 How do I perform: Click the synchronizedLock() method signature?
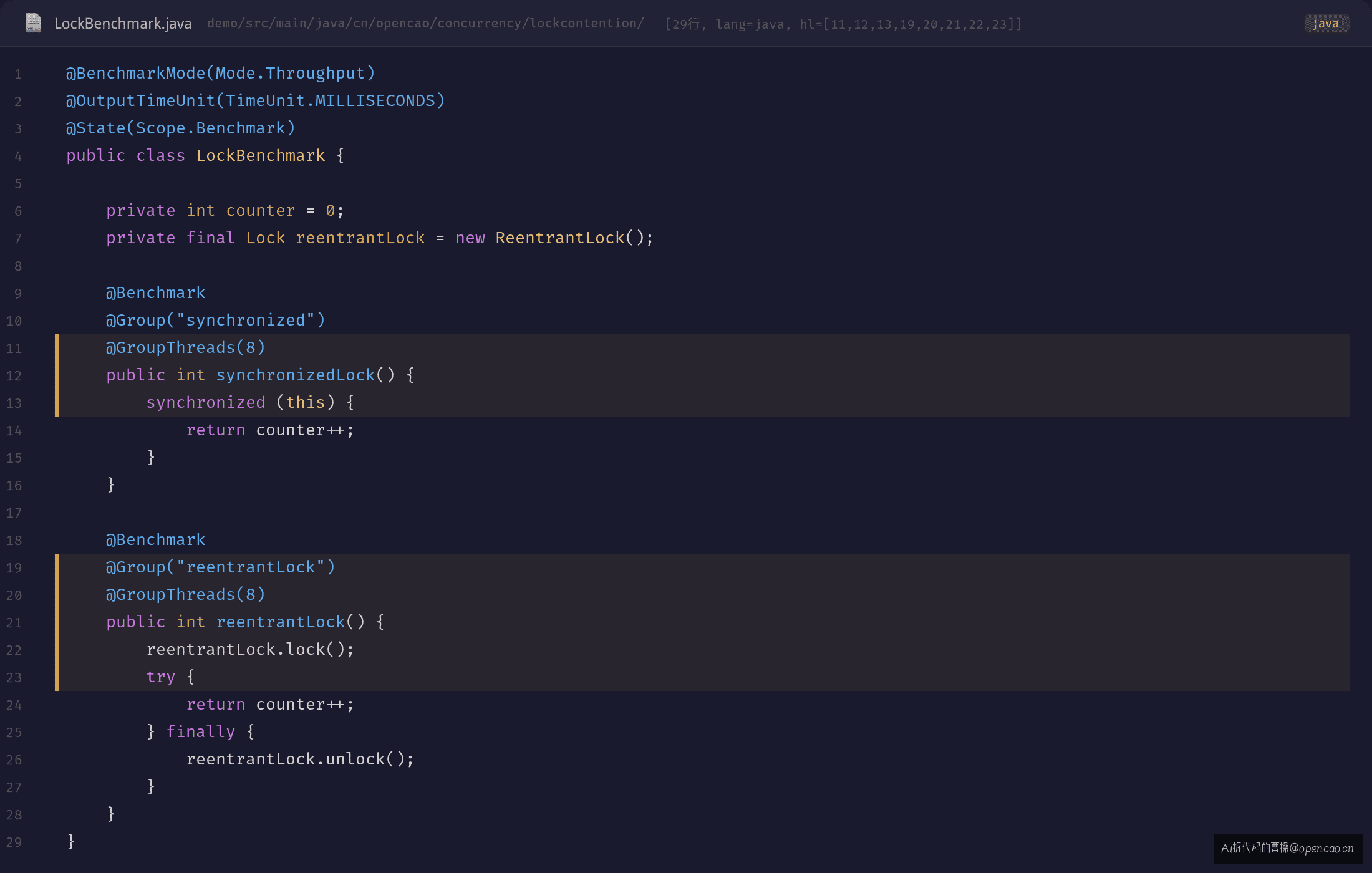point(260,375)
